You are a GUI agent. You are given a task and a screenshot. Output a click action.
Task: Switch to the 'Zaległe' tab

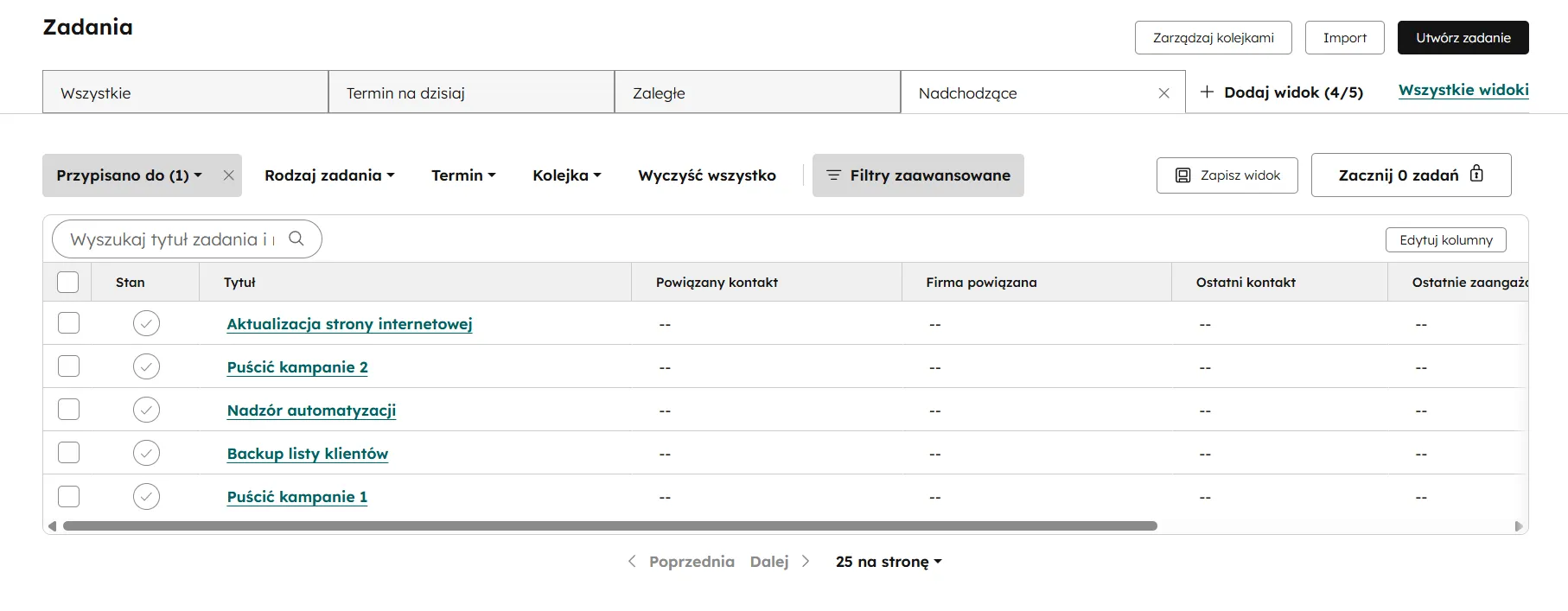(756, 92)
